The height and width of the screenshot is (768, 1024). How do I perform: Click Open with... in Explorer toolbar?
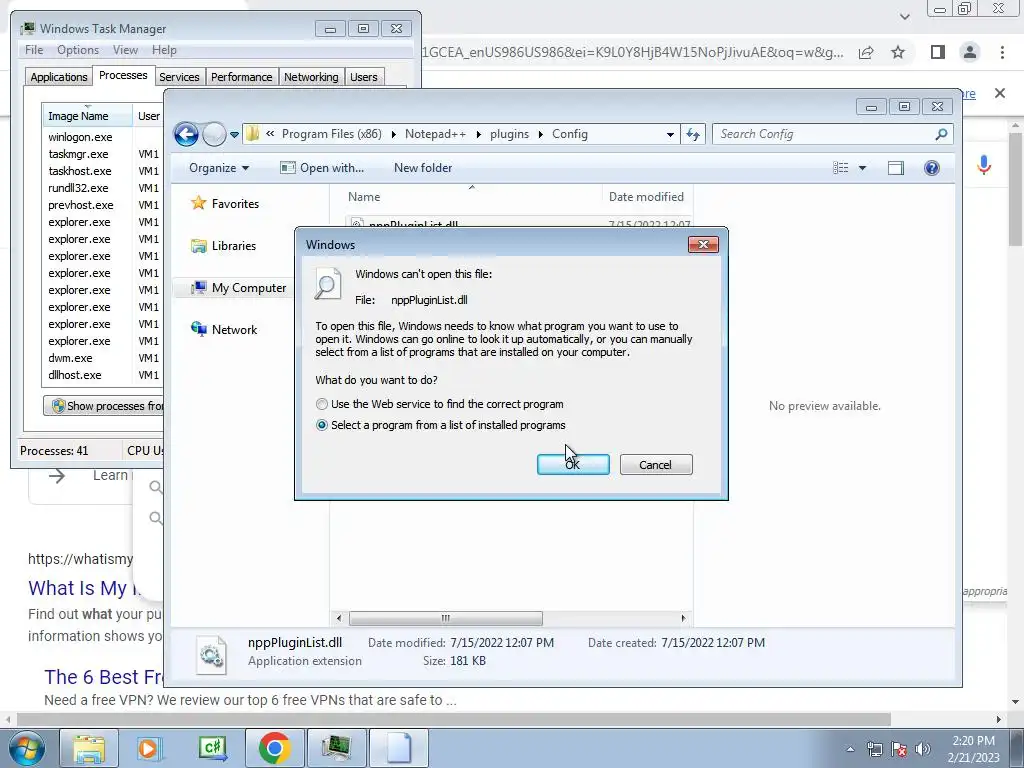[322, 168]
